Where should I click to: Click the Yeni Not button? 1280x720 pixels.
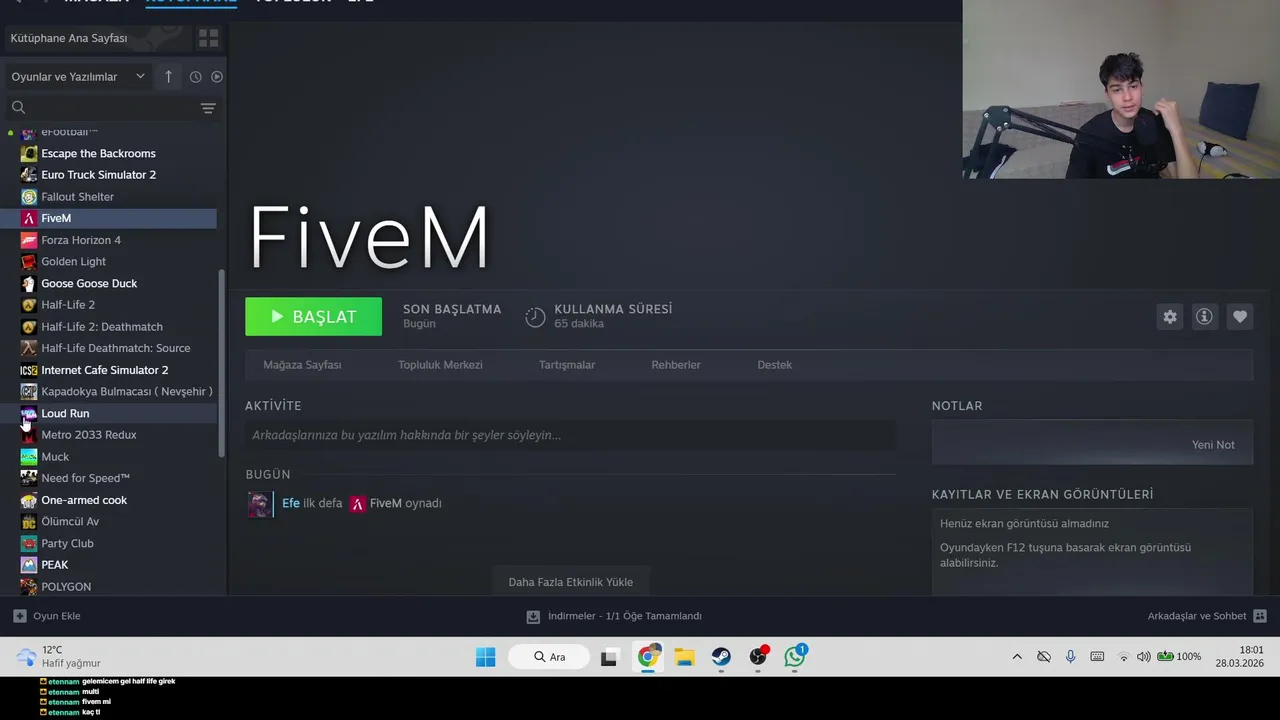click(1213, 445)
